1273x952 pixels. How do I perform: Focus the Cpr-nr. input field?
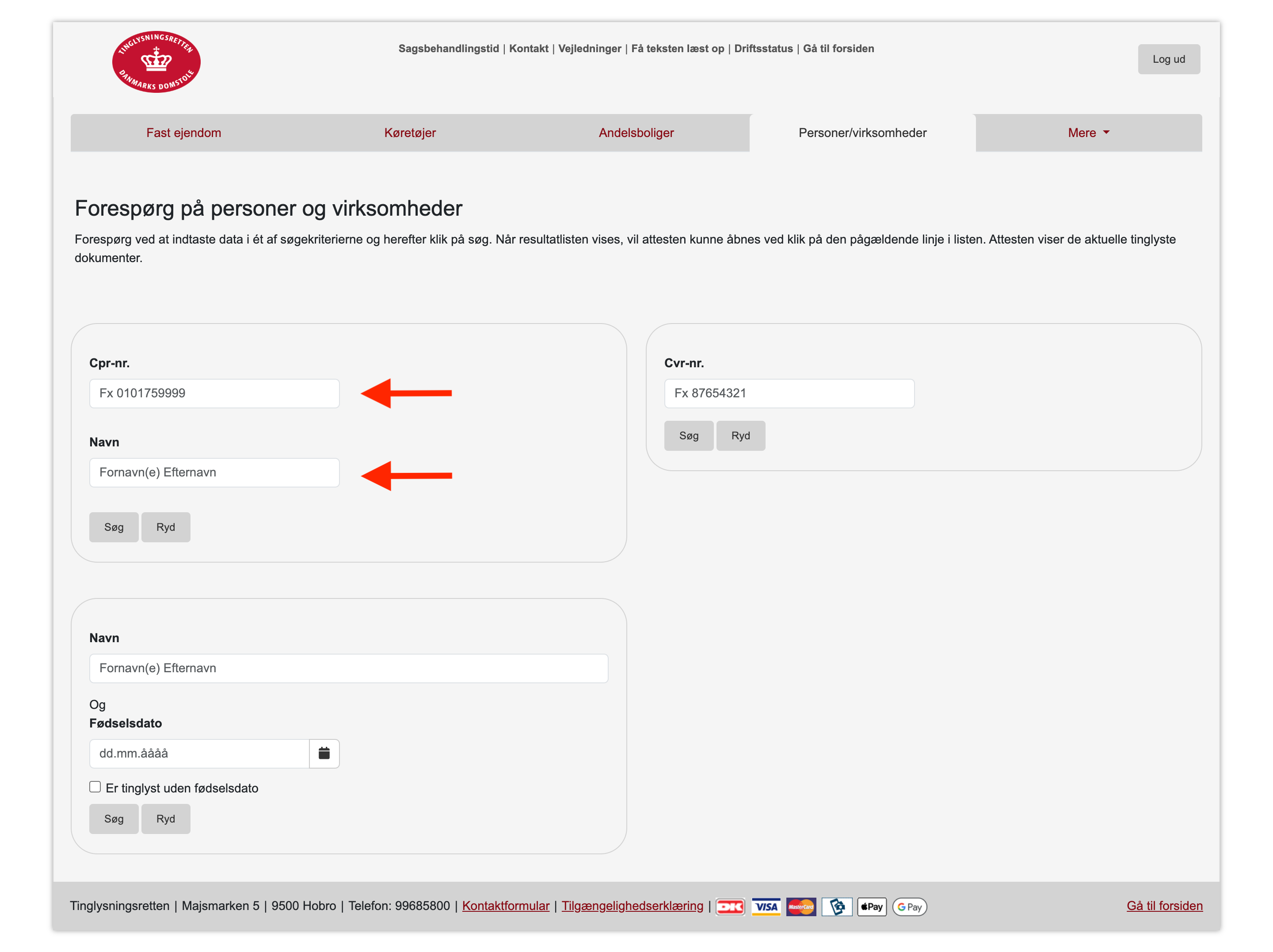pyautogui.click(x=214, y=393)
